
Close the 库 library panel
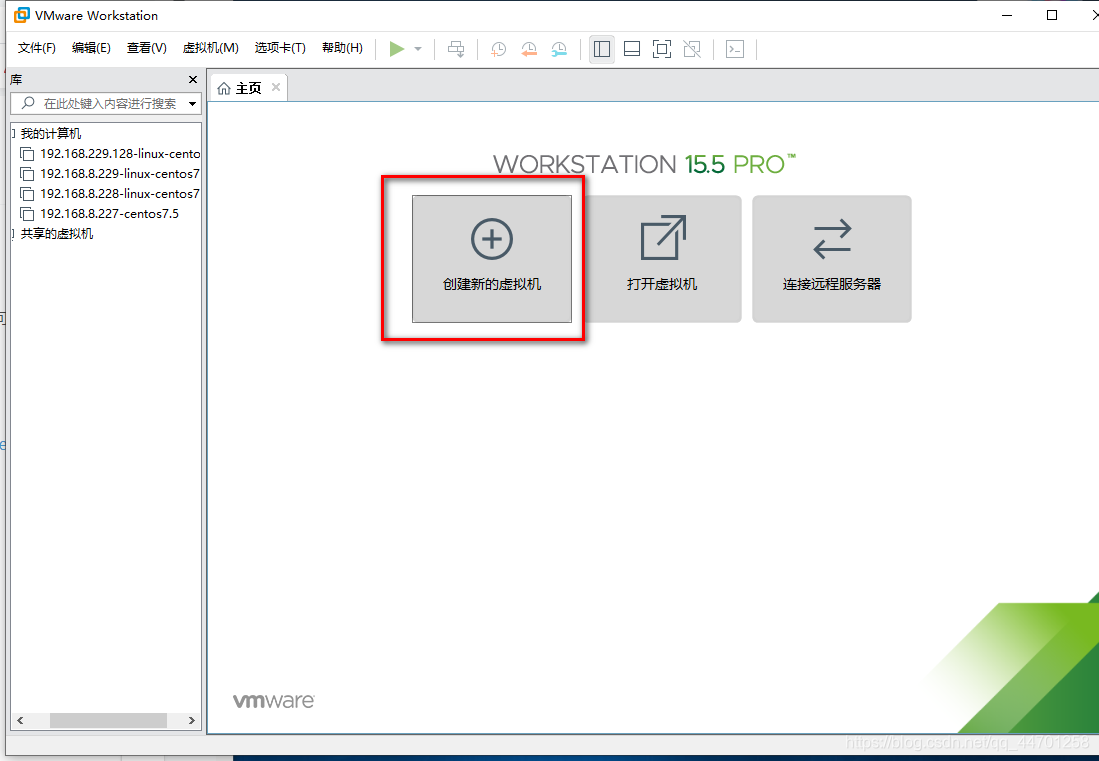(x=193, y=79)
